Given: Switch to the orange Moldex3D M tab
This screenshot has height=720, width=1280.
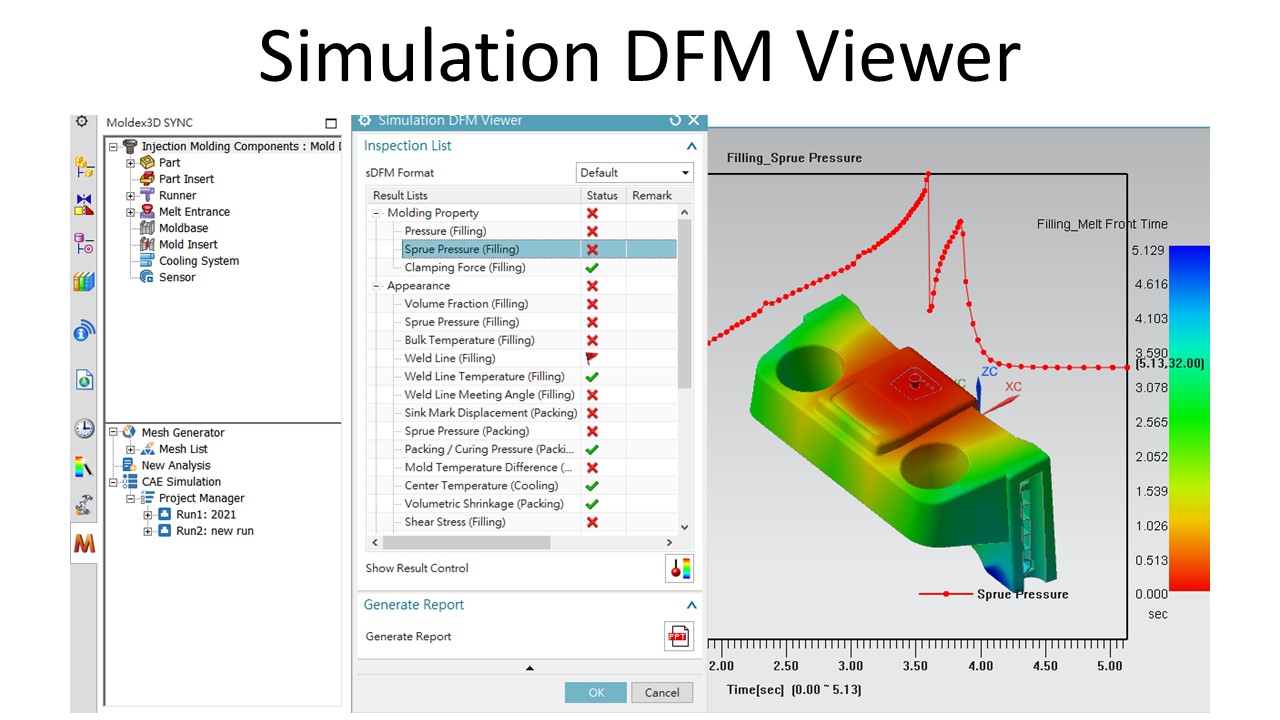Looking at the screenshot, I should 84,544.
